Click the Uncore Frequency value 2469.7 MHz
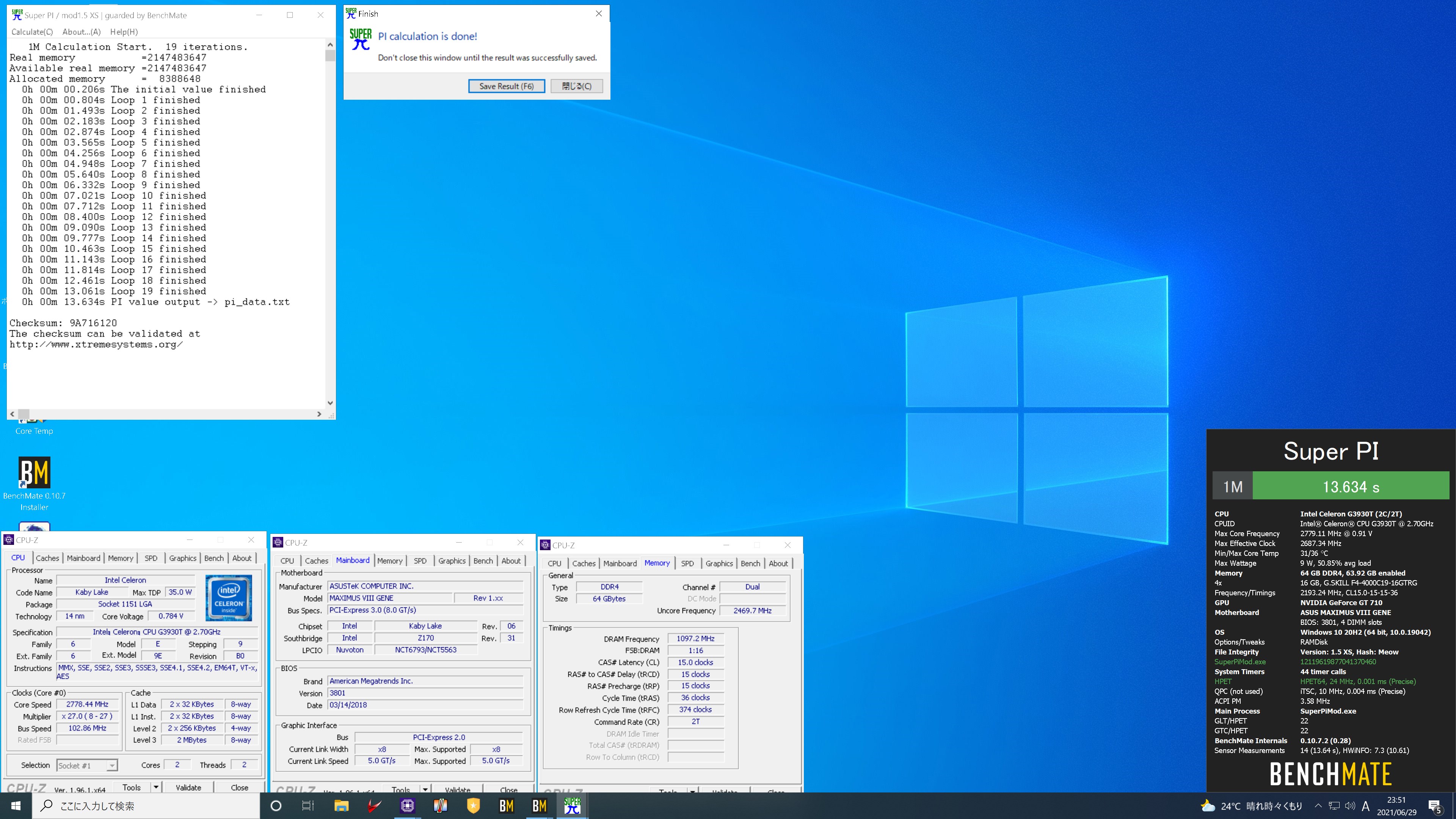 [752, 610]
